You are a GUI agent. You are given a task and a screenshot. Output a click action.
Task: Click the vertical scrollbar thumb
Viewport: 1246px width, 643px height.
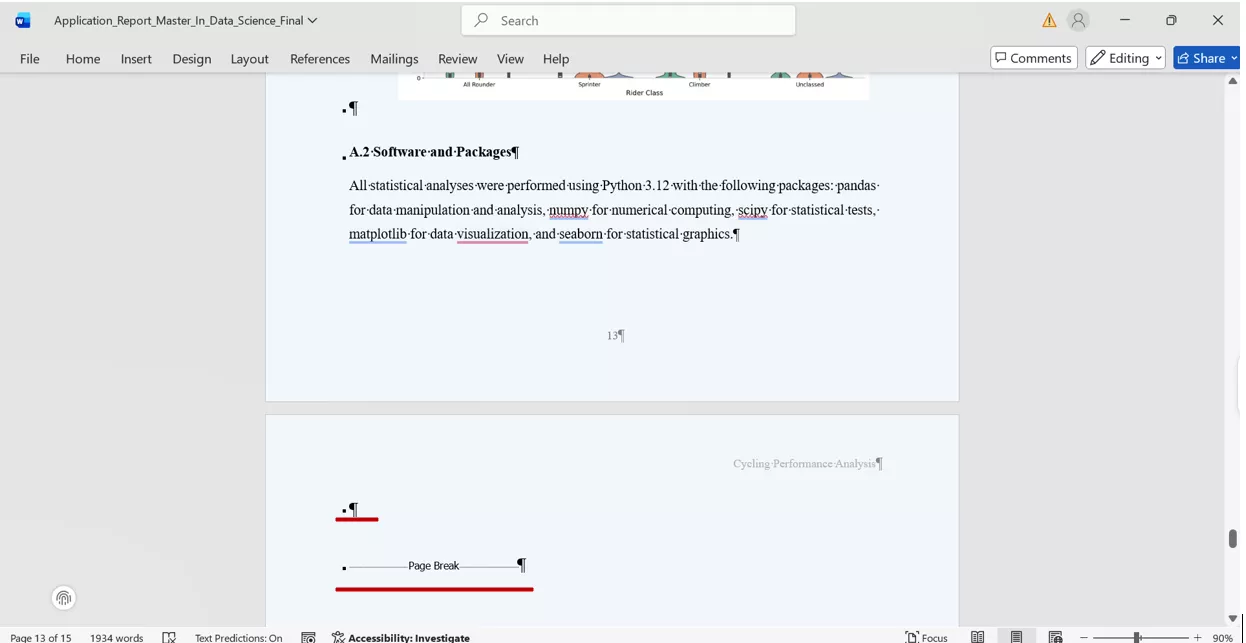coord(1232,538)
